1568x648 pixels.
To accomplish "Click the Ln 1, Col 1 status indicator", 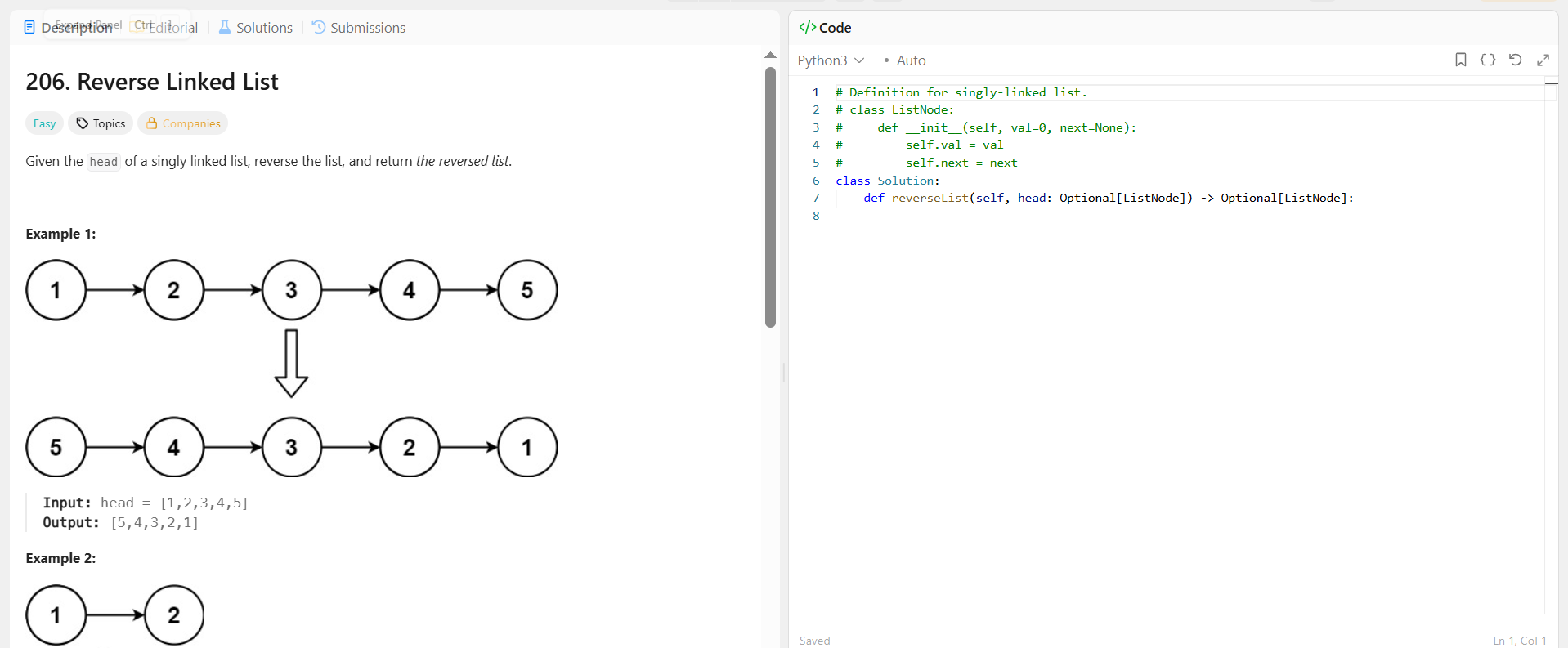I will coord(1520,641).
